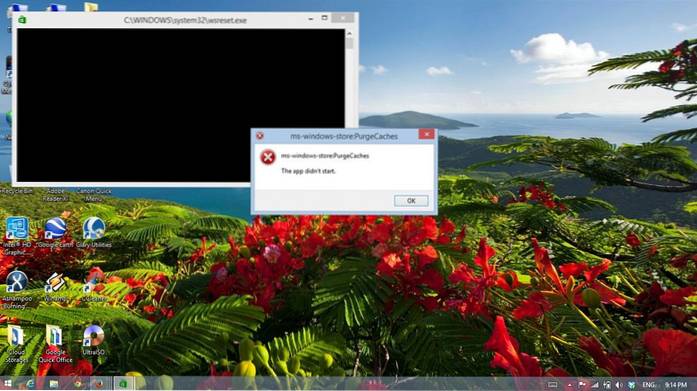Select the Google Quick Office desktop icon
The height and width of the screenshot is (391, 697).
(x=55, y=344)
